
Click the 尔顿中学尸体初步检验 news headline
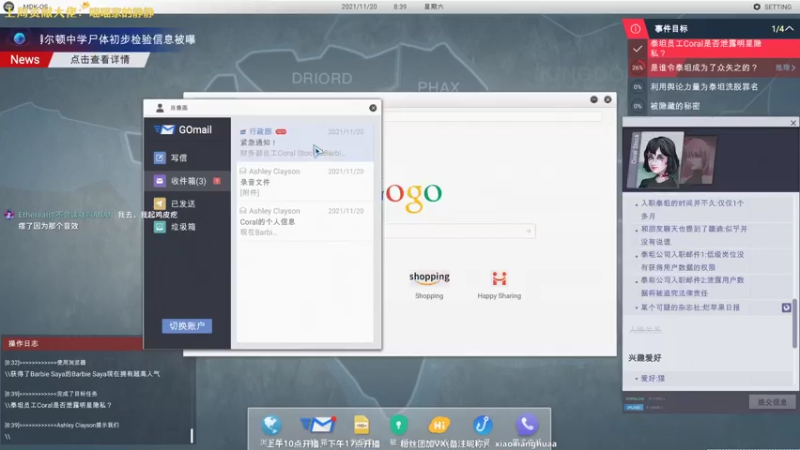point(117,39)
